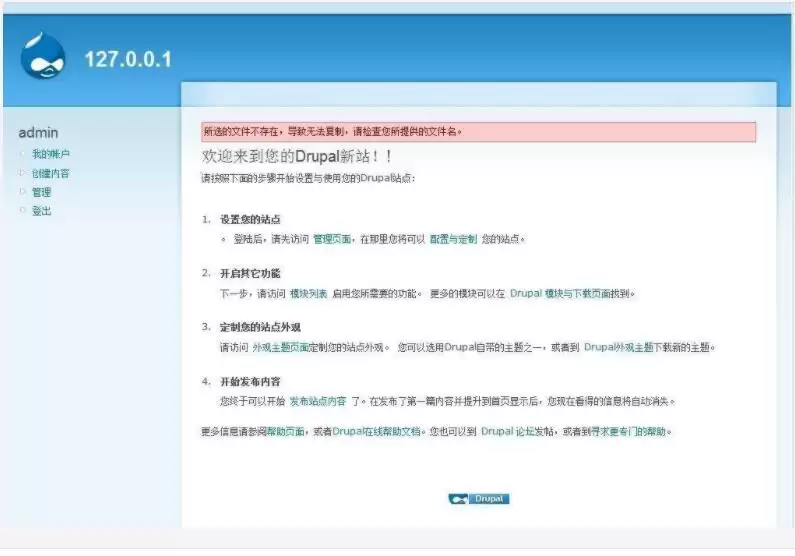Click the 开启其它功能 step heading
This screenshot has width=795, height=556.
250,274
